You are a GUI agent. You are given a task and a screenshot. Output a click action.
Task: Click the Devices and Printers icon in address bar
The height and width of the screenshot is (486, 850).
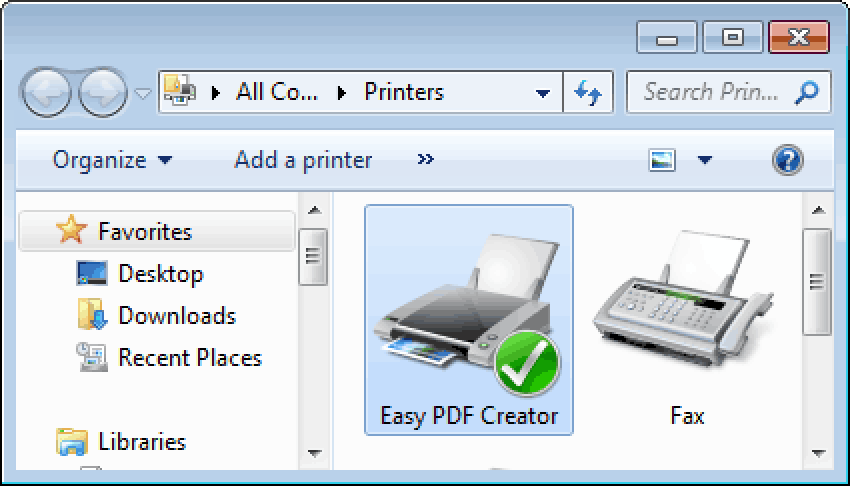[x=179, y=91]
